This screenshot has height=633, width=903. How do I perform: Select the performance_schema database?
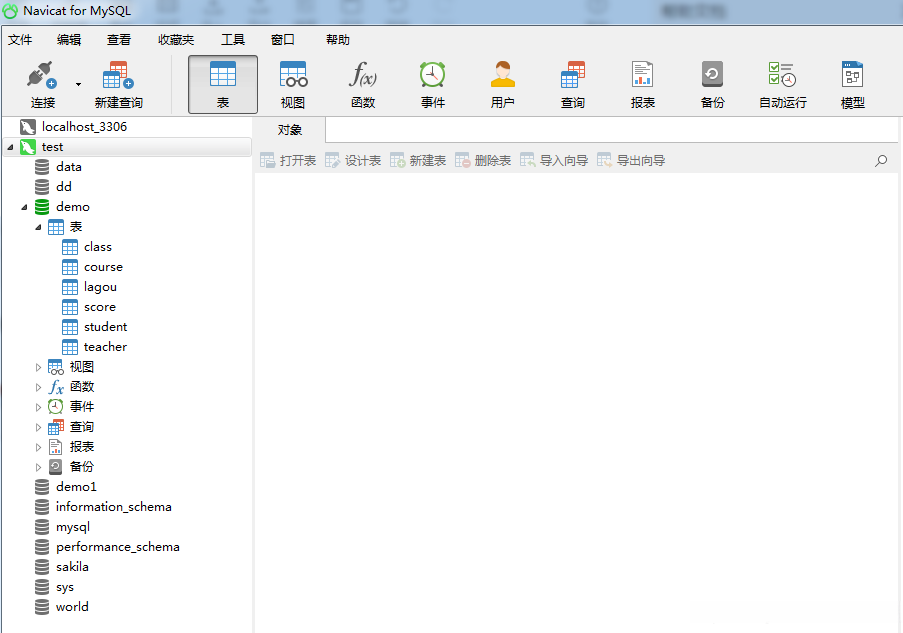click(x=117, y=547)
